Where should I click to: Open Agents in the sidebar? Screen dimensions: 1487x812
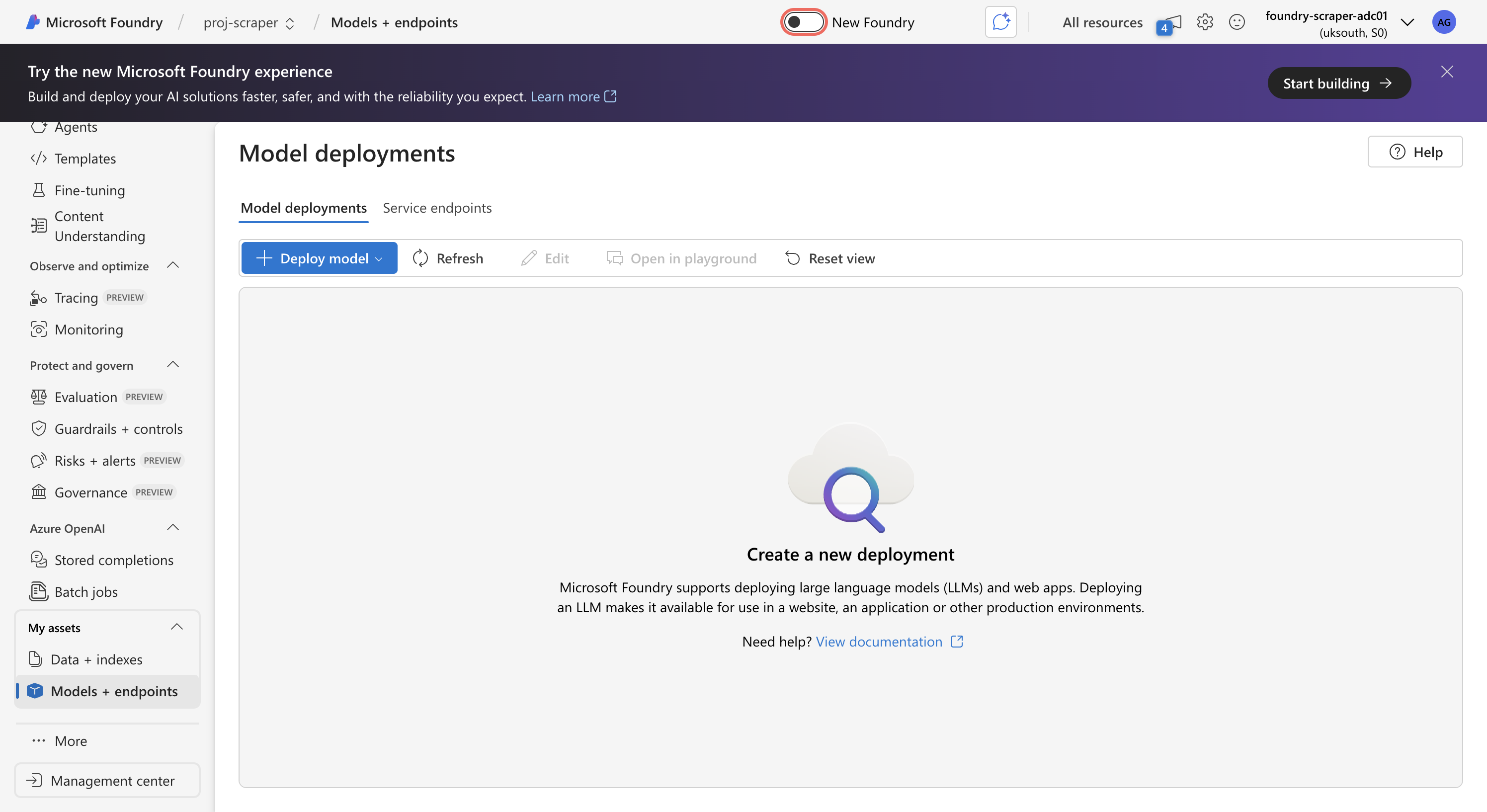point(76,126)
